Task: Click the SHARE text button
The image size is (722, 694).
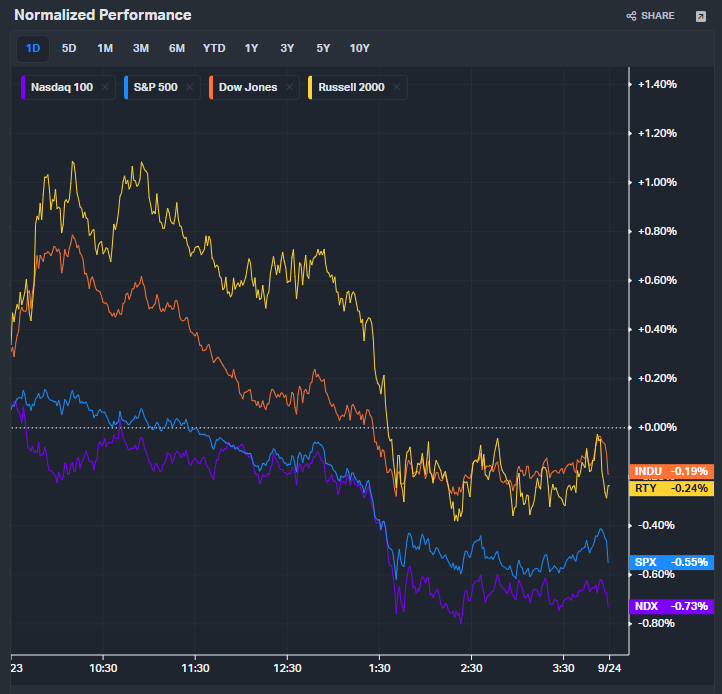Action: click(657, 16)
